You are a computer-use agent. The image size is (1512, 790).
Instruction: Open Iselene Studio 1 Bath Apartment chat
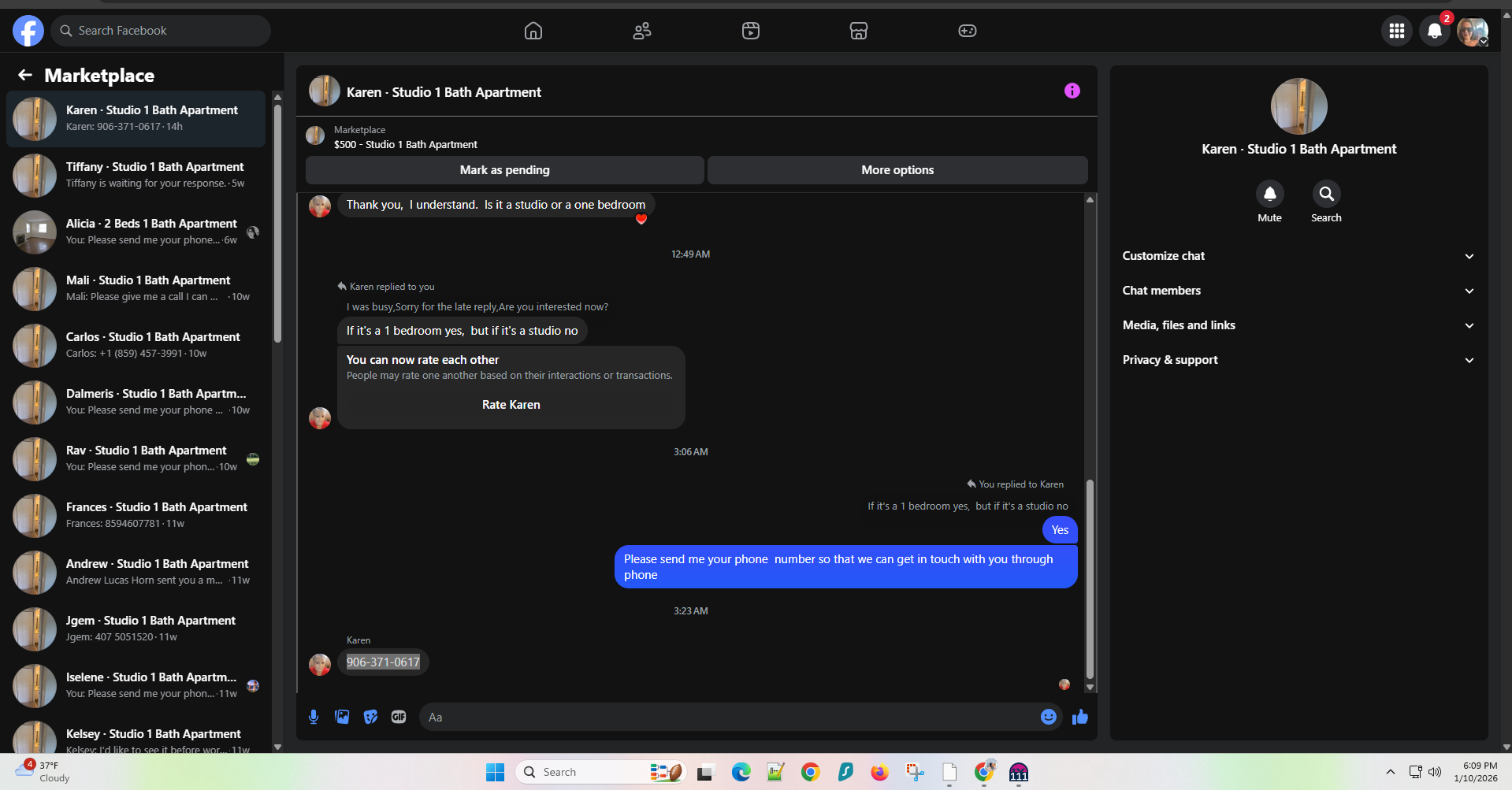point(136,685)
